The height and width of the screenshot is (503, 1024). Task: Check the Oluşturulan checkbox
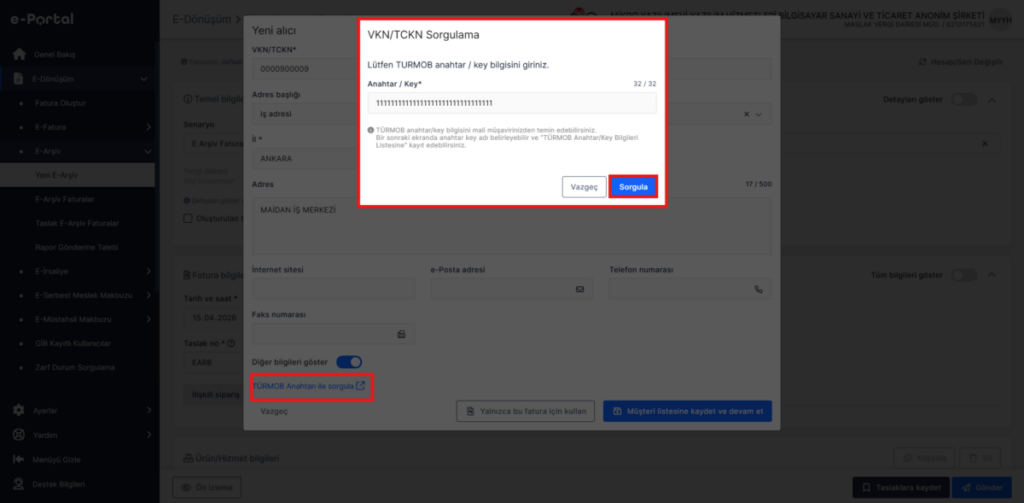click(x=188, y=218)
